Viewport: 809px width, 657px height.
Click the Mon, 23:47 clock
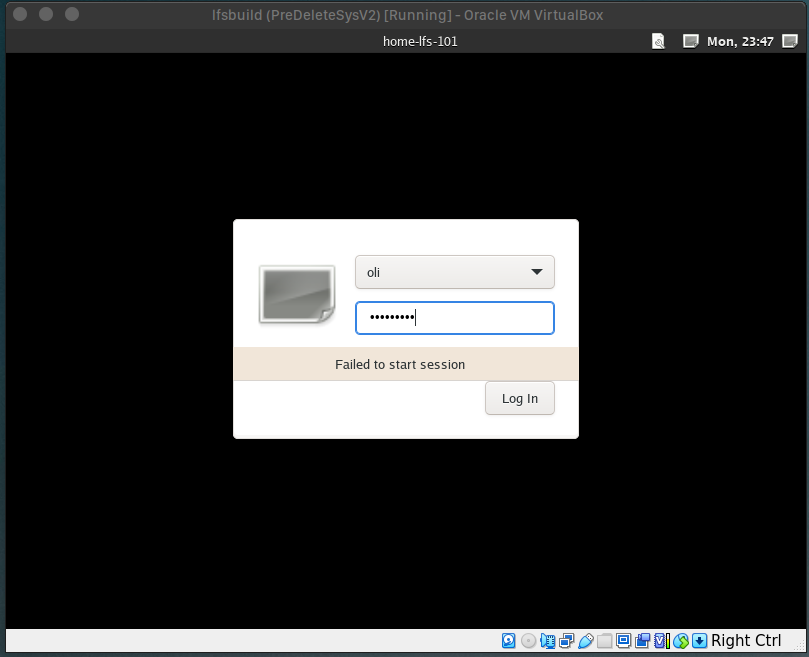click(x=741, y=41)
